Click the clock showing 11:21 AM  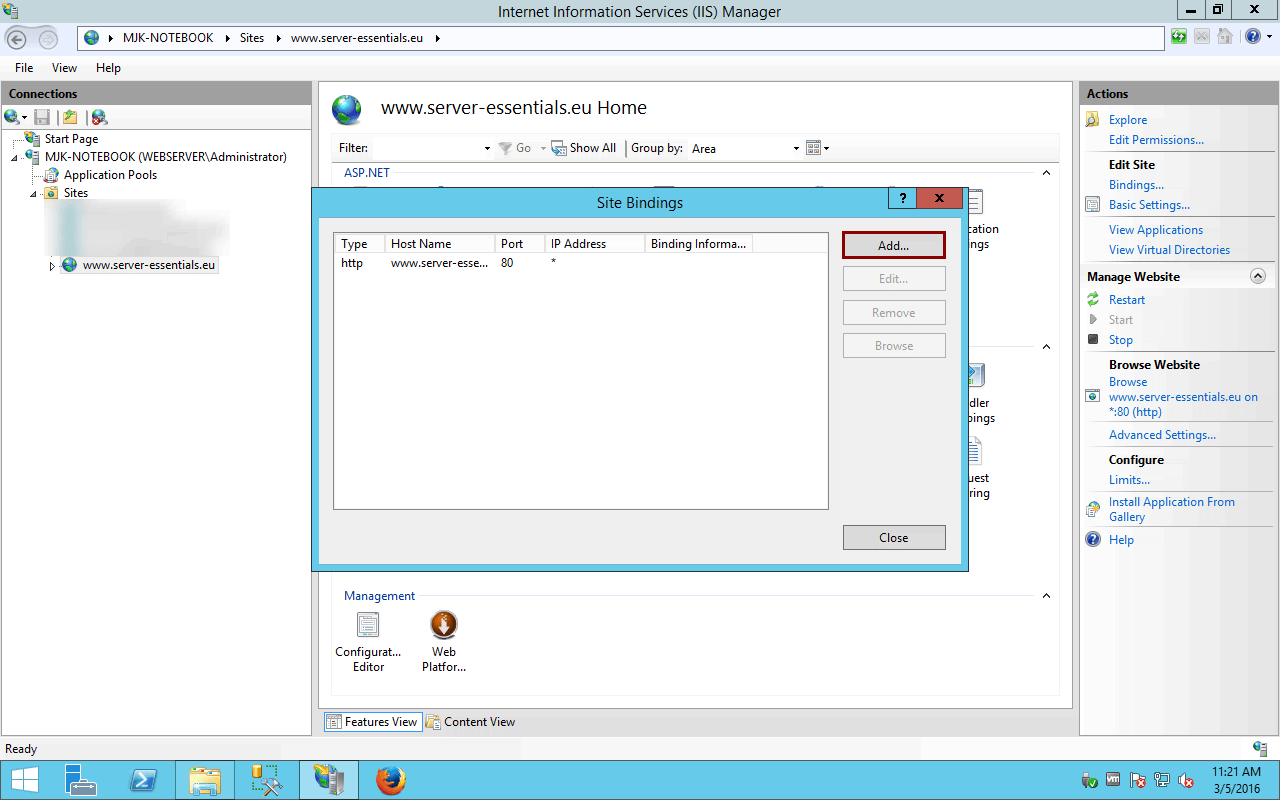tap(1236, 772)
